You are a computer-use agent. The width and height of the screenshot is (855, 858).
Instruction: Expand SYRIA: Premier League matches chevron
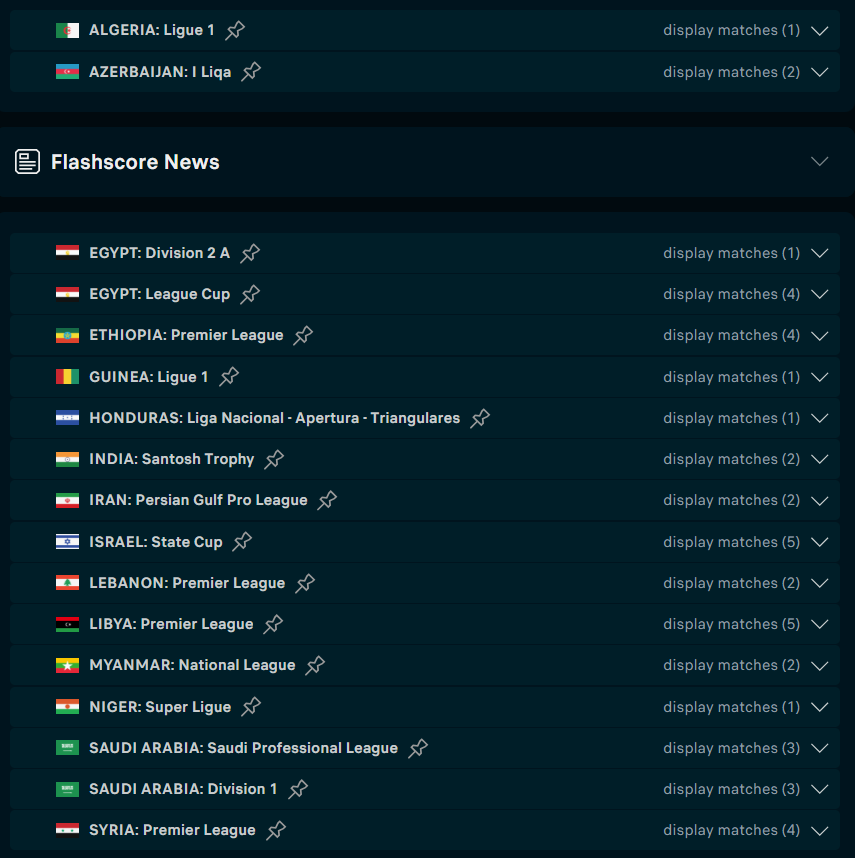click(x=819, y=831)
